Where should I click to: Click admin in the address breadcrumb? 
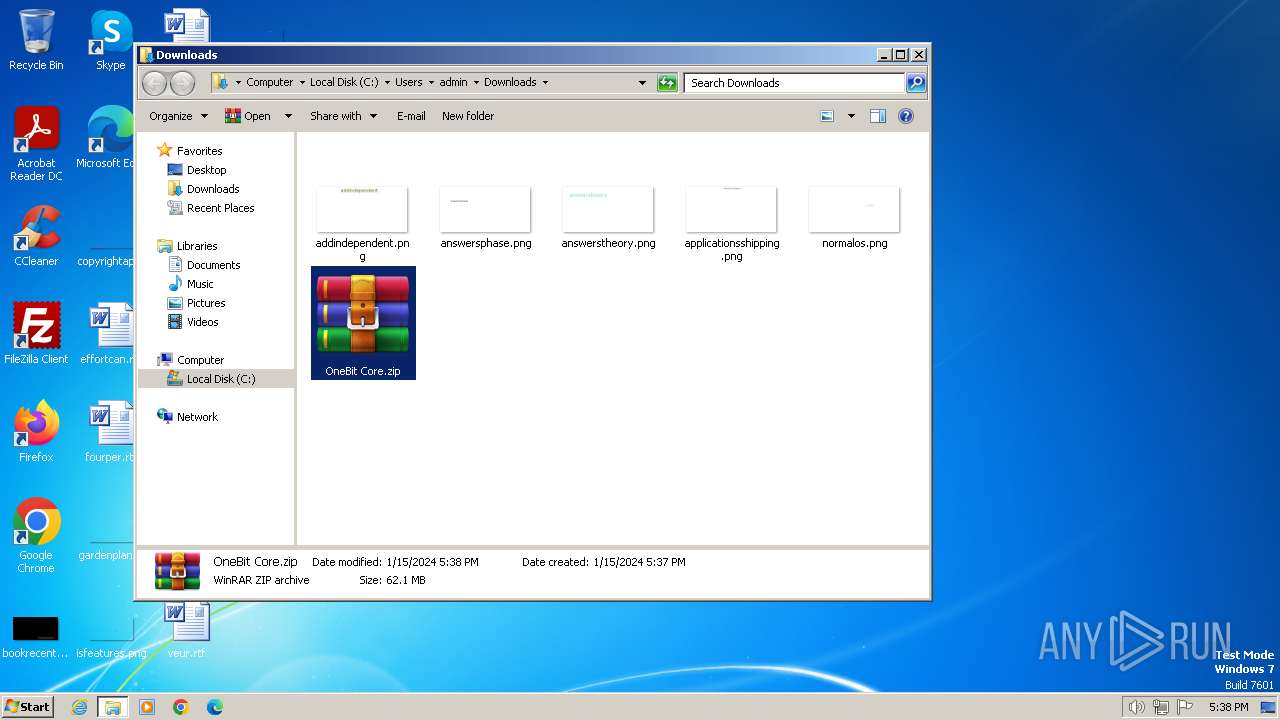coord(453,83)
